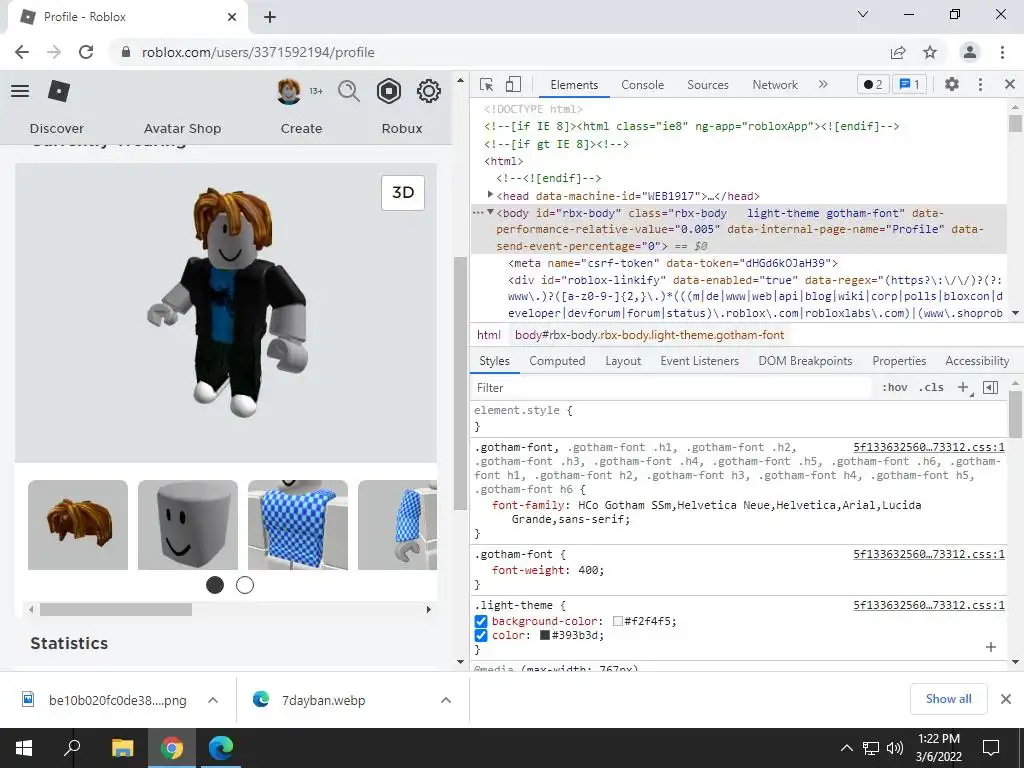This screenshot has height=768, width=1024.
Task: Activate DevTools inspect element picker
Action: (486, 84)
